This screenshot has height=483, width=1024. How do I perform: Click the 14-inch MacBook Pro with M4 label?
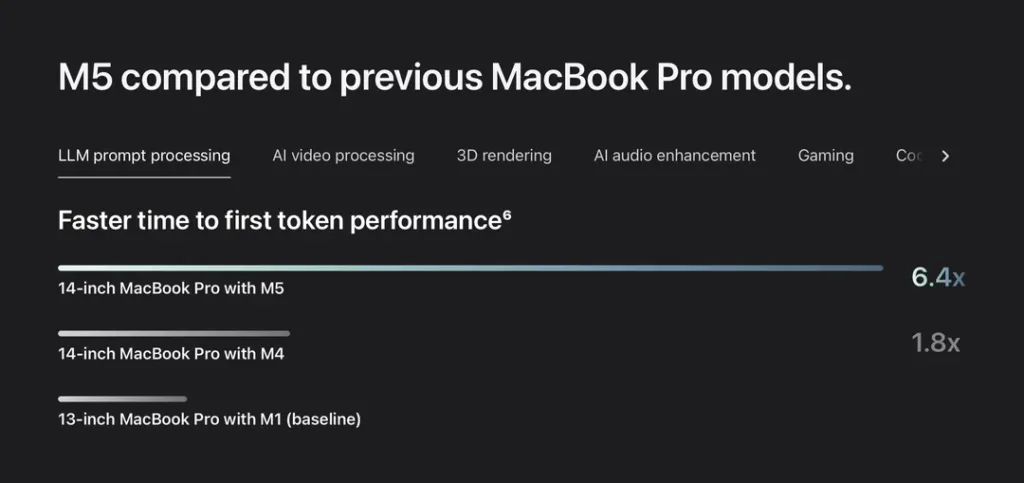pyautogui.click(x=171, y=354)
